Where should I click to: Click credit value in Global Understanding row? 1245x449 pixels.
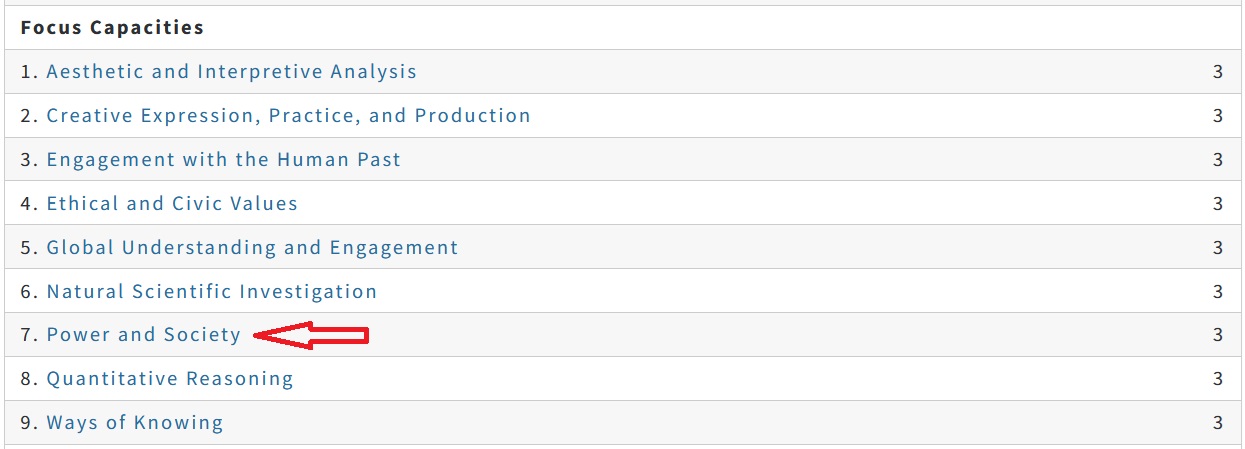pos(1217,248)
